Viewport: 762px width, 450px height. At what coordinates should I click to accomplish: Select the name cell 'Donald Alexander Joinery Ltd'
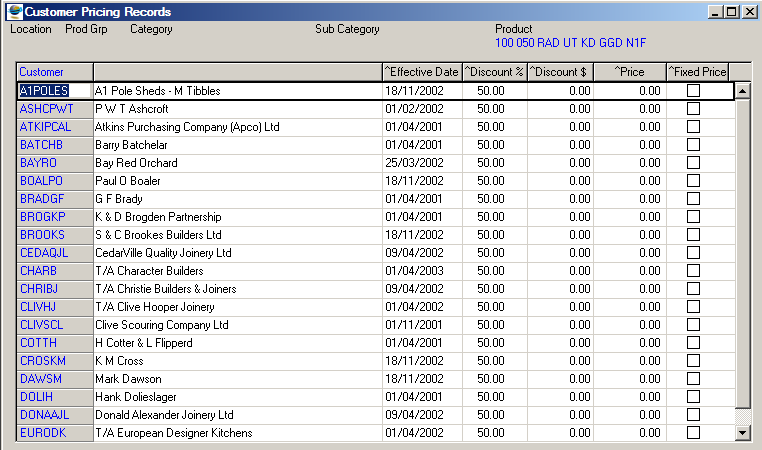point(238,415)
